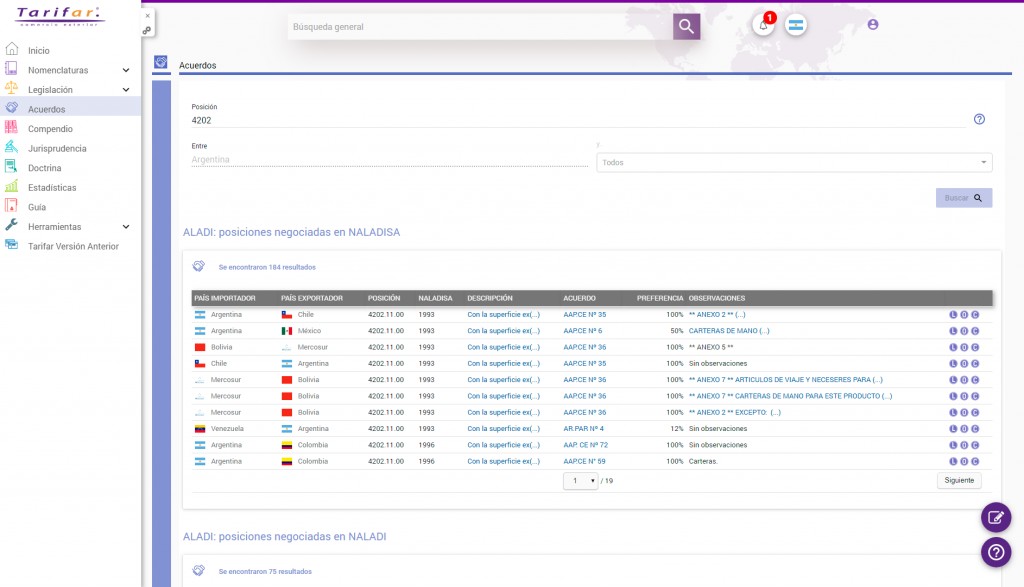The height and width of the screenshot is (587, 1024).
Task: Expand the Legislación submenu chevron
Action: pyautogui.click(x=126, y=89)
